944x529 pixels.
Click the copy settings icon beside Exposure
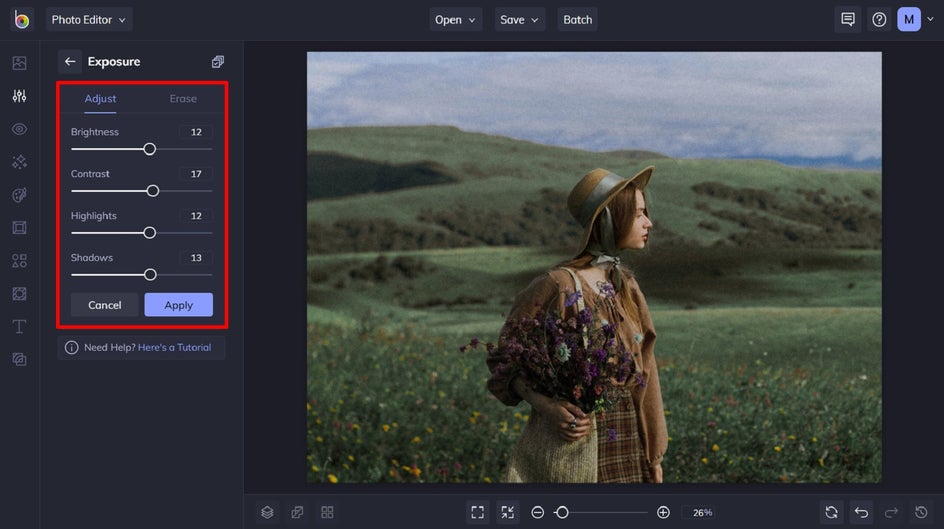tap(218, 61)
